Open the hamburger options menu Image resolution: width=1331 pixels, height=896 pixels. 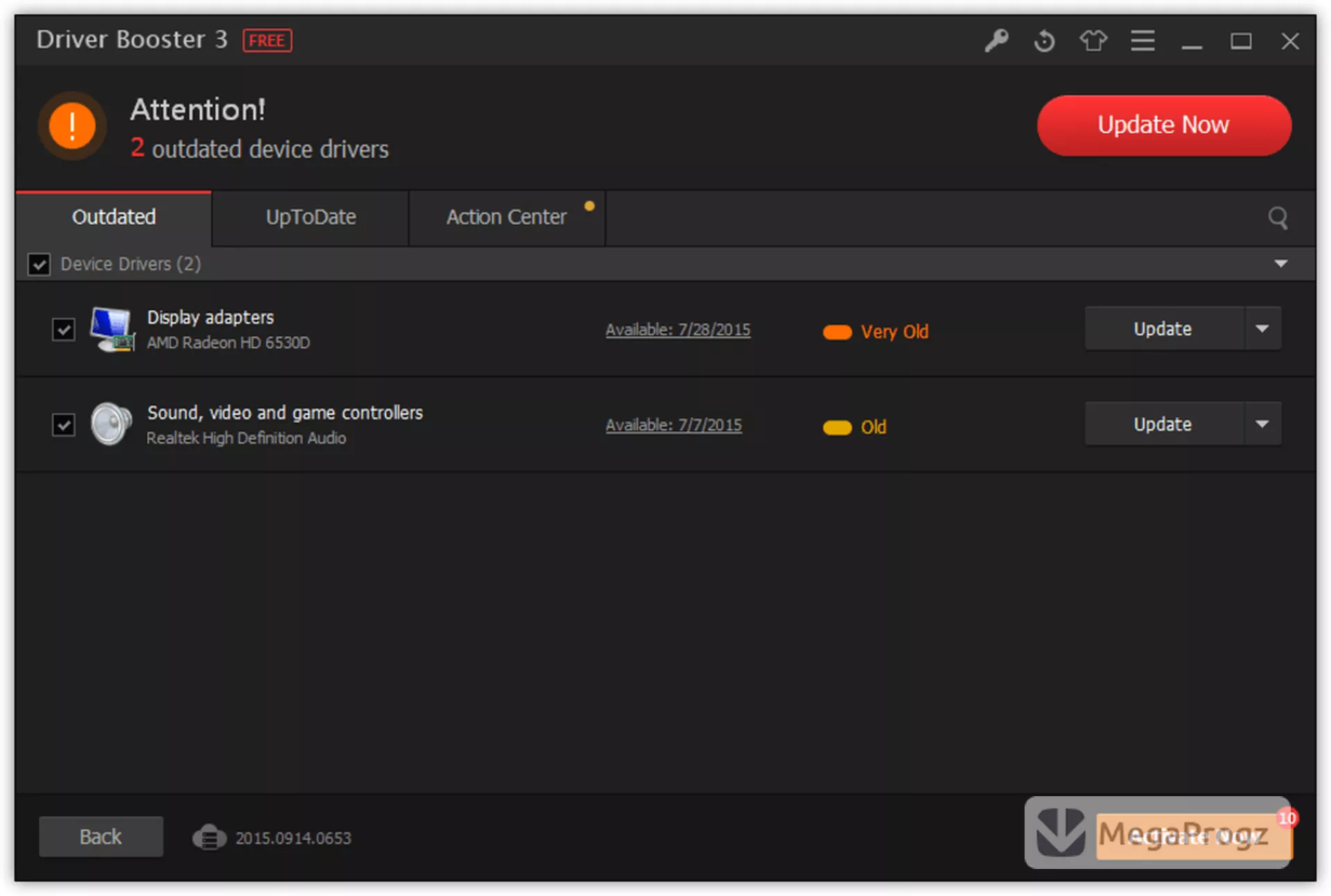1142,41
